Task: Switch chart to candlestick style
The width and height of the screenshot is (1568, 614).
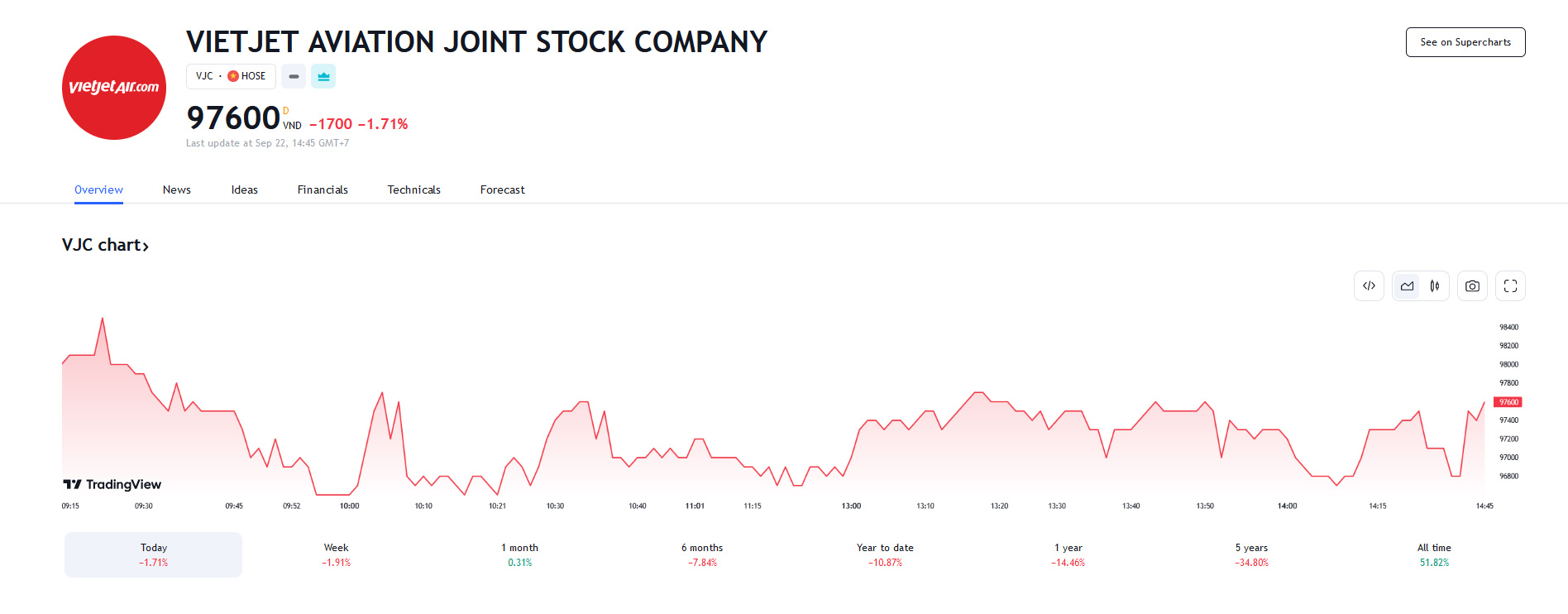Action: pyautogui.click(x=1435, y=286)
